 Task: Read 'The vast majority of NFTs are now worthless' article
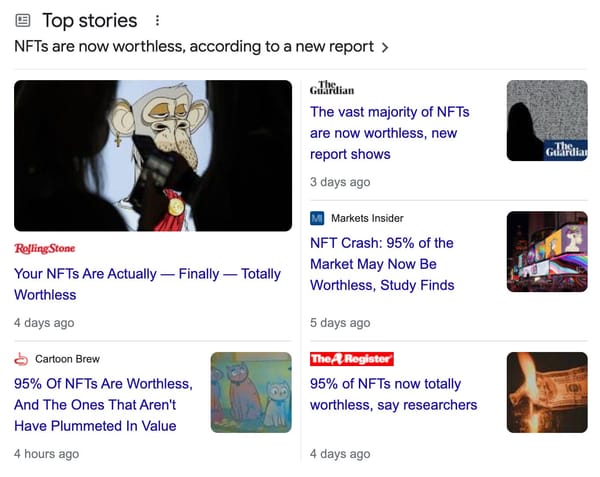click(389, 133)
